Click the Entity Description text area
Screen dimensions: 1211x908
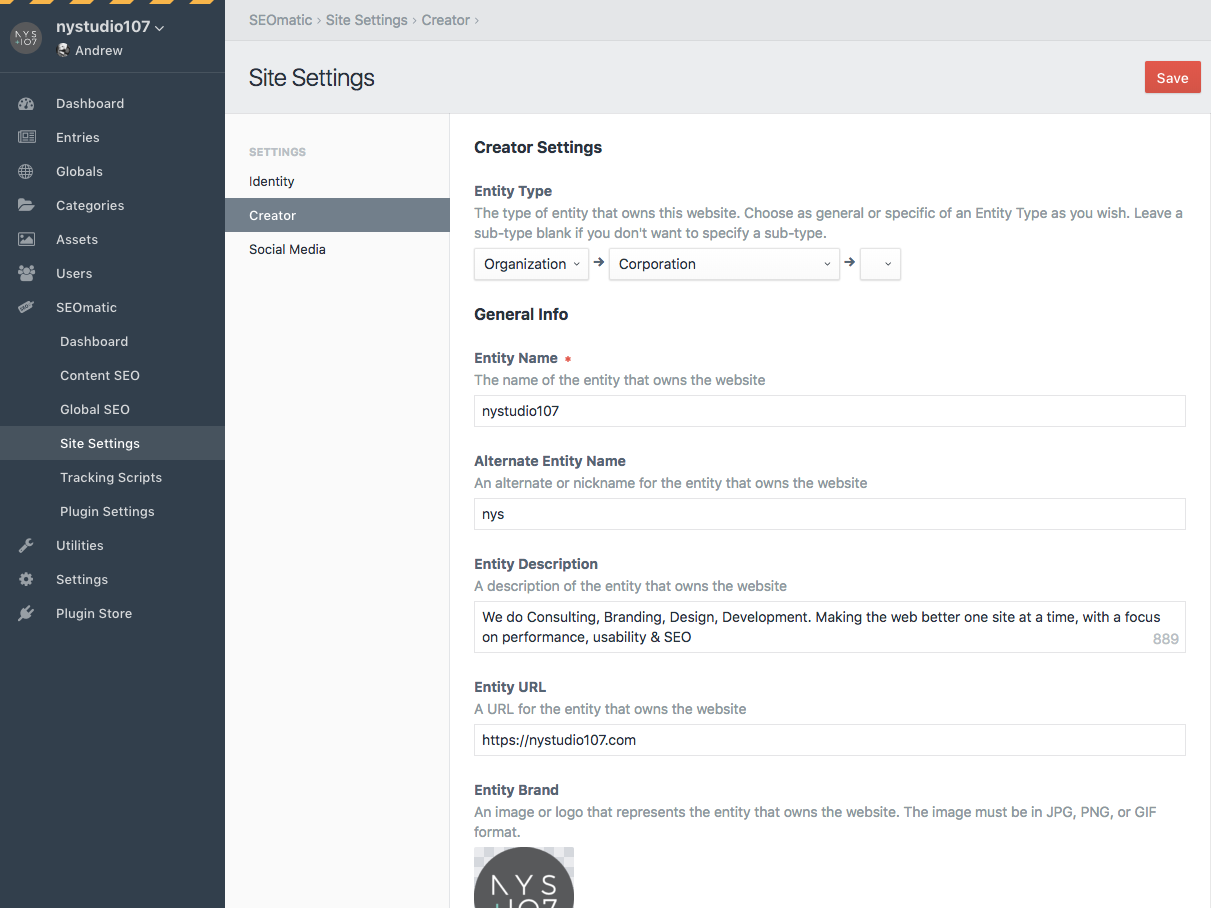tap(829, 627)
